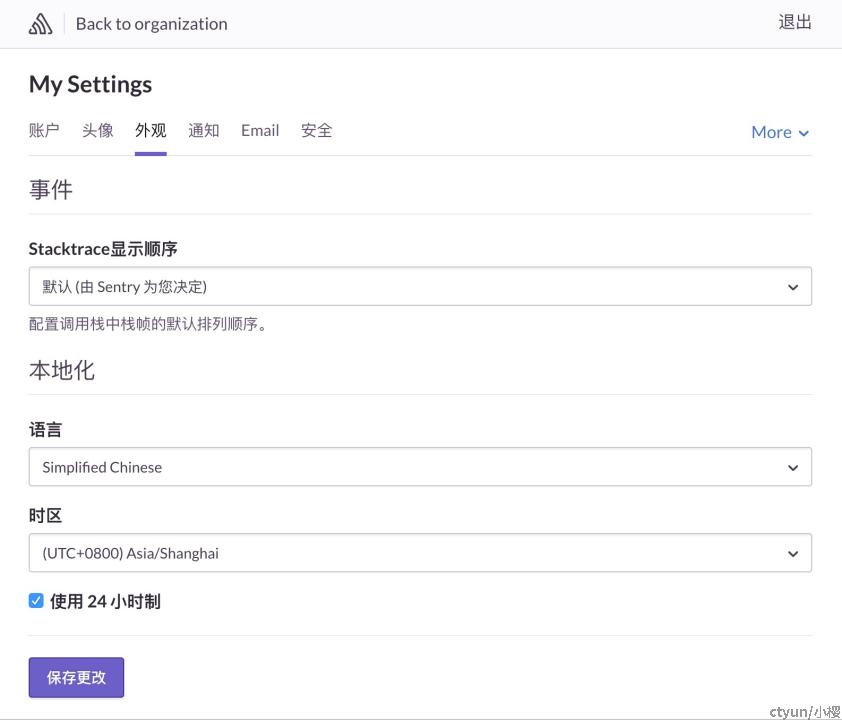Image resolution: width=842 pixels, height=720 pixels.
Task: Click the Back to organization link
Action: click(151, 24)
